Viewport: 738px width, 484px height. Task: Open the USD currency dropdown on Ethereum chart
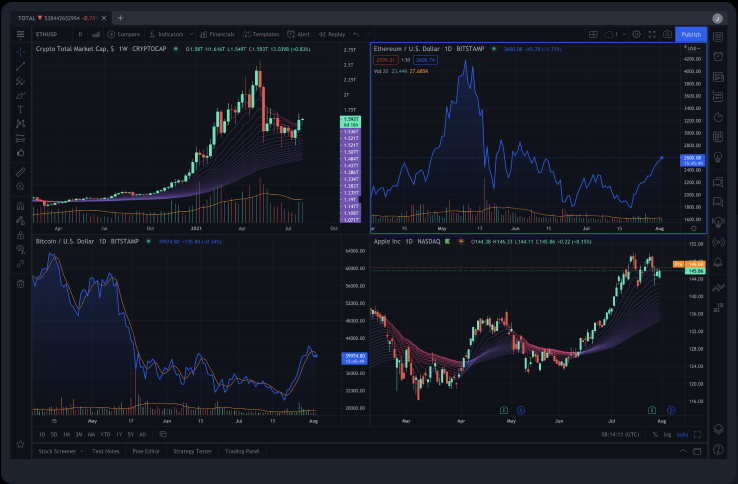tap(693, 48)
